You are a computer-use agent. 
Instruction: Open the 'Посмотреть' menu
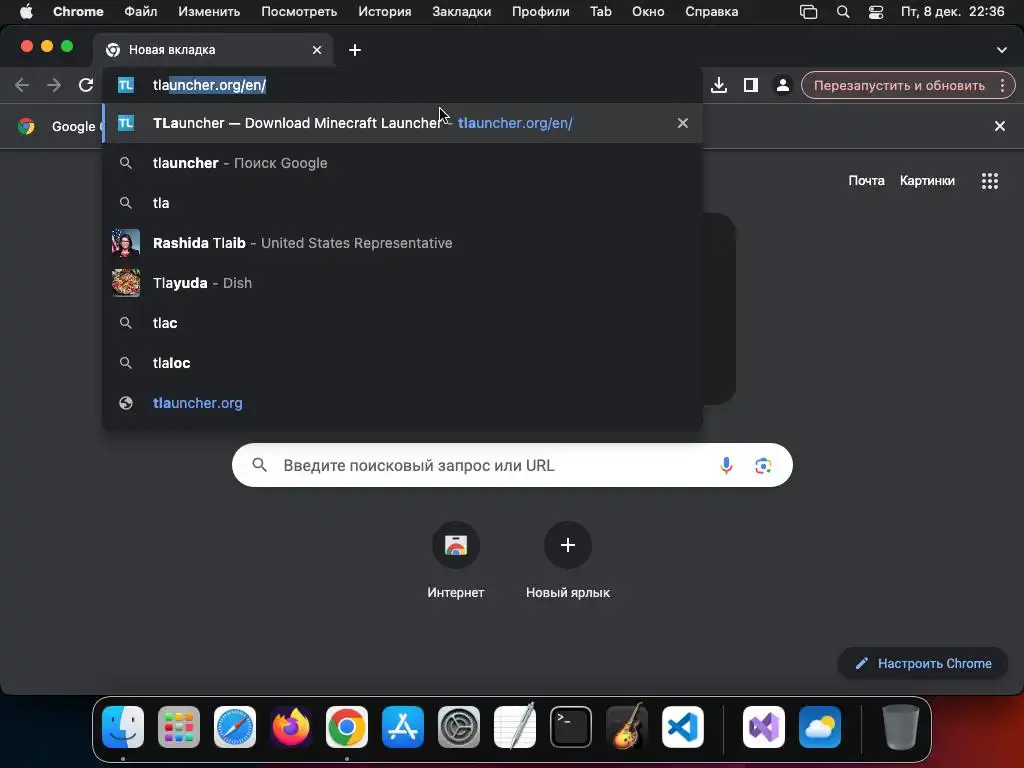[x=299, y=11]
